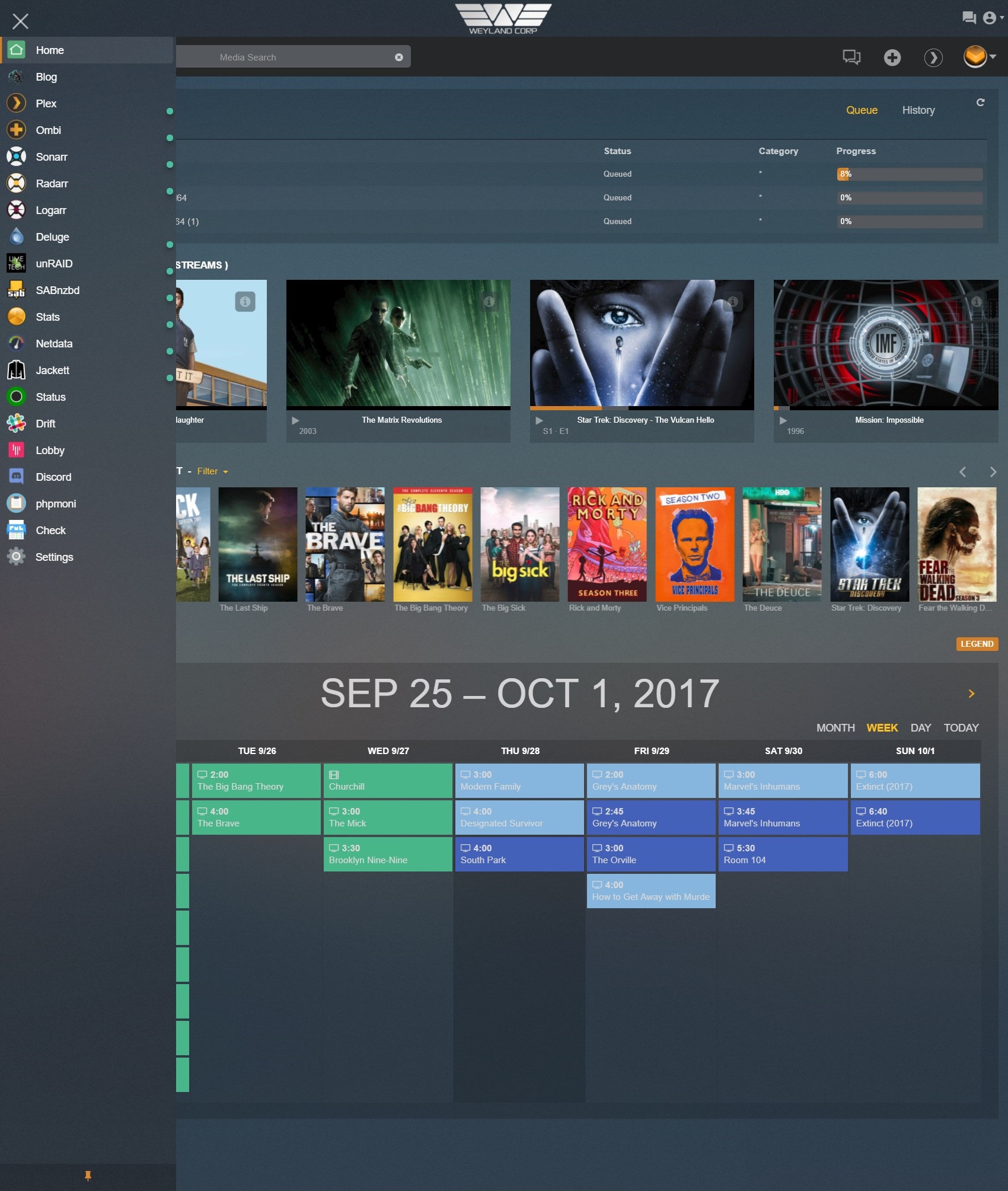
Task: Show info for the Mission: Impossible stream
Action: (977, 302)
